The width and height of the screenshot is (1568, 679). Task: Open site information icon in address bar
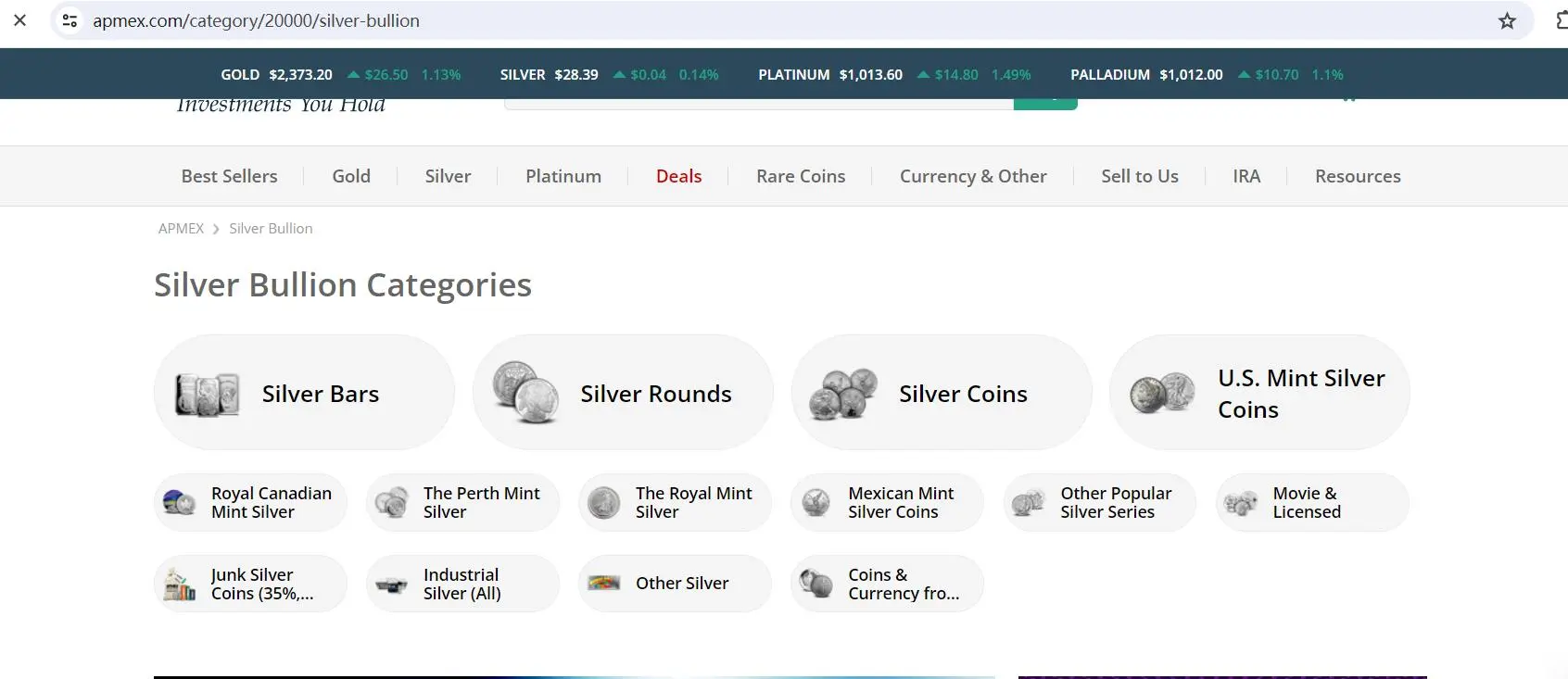click(70, 20)
